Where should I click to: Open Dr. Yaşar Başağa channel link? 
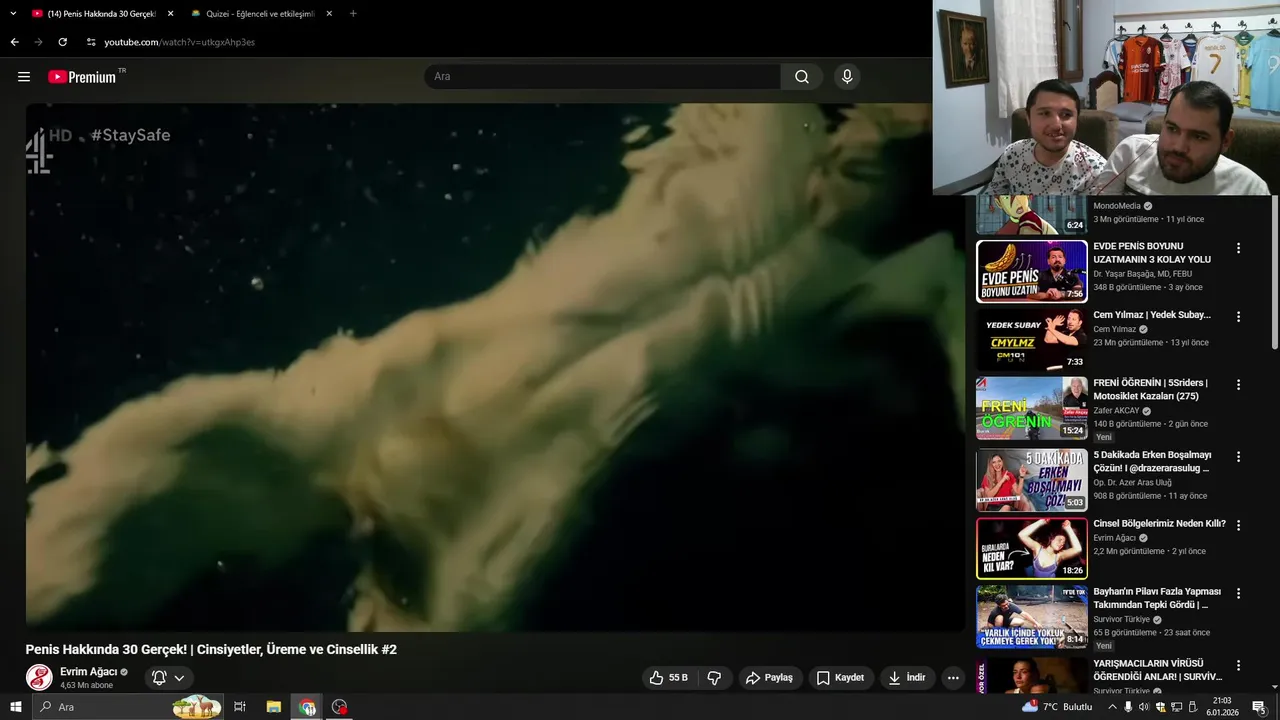click(x=1142, y=274)
